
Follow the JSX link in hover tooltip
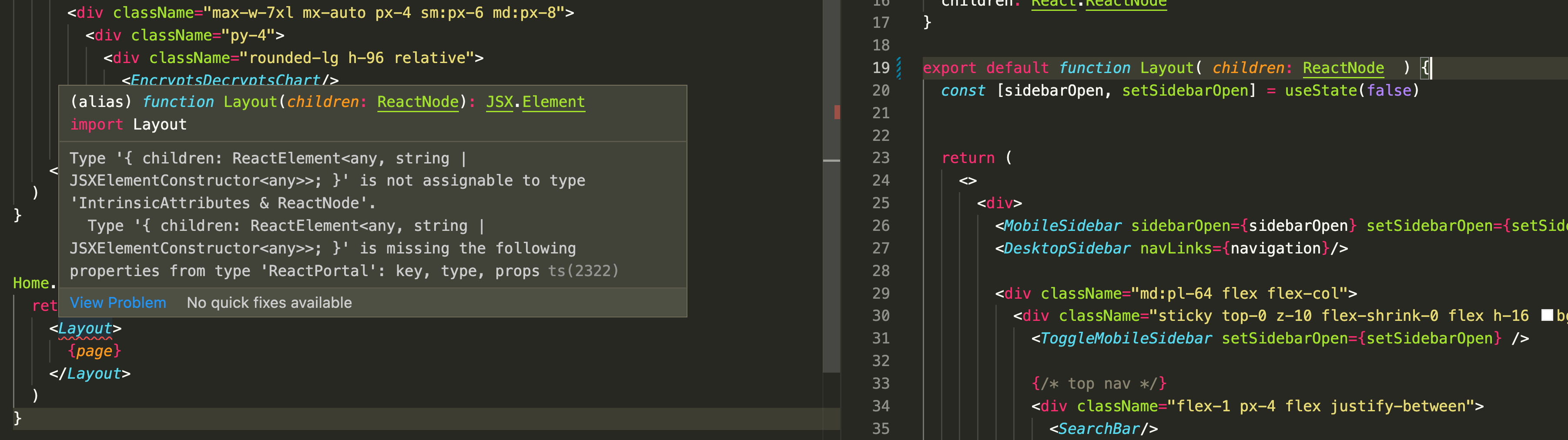point(499,102)
